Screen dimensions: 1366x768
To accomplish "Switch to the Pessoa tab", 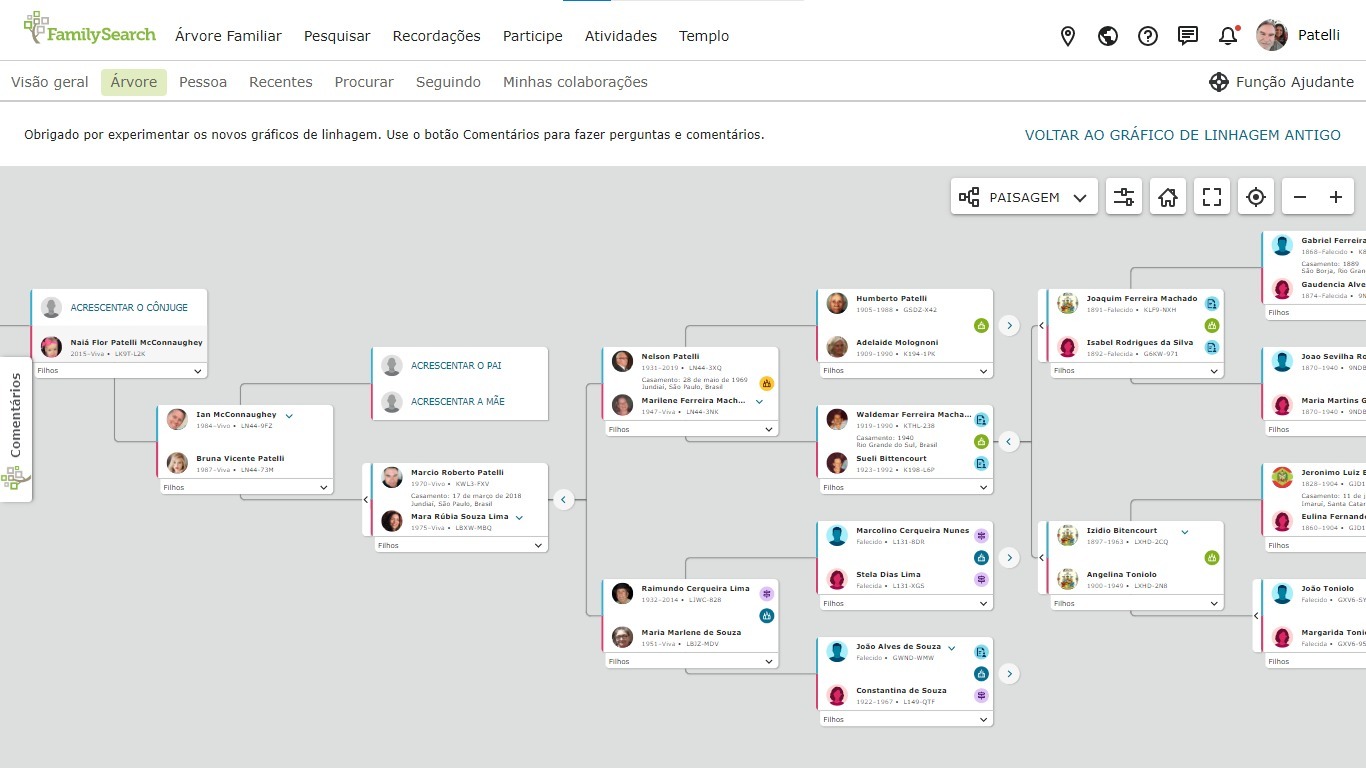I will [203, 82].
